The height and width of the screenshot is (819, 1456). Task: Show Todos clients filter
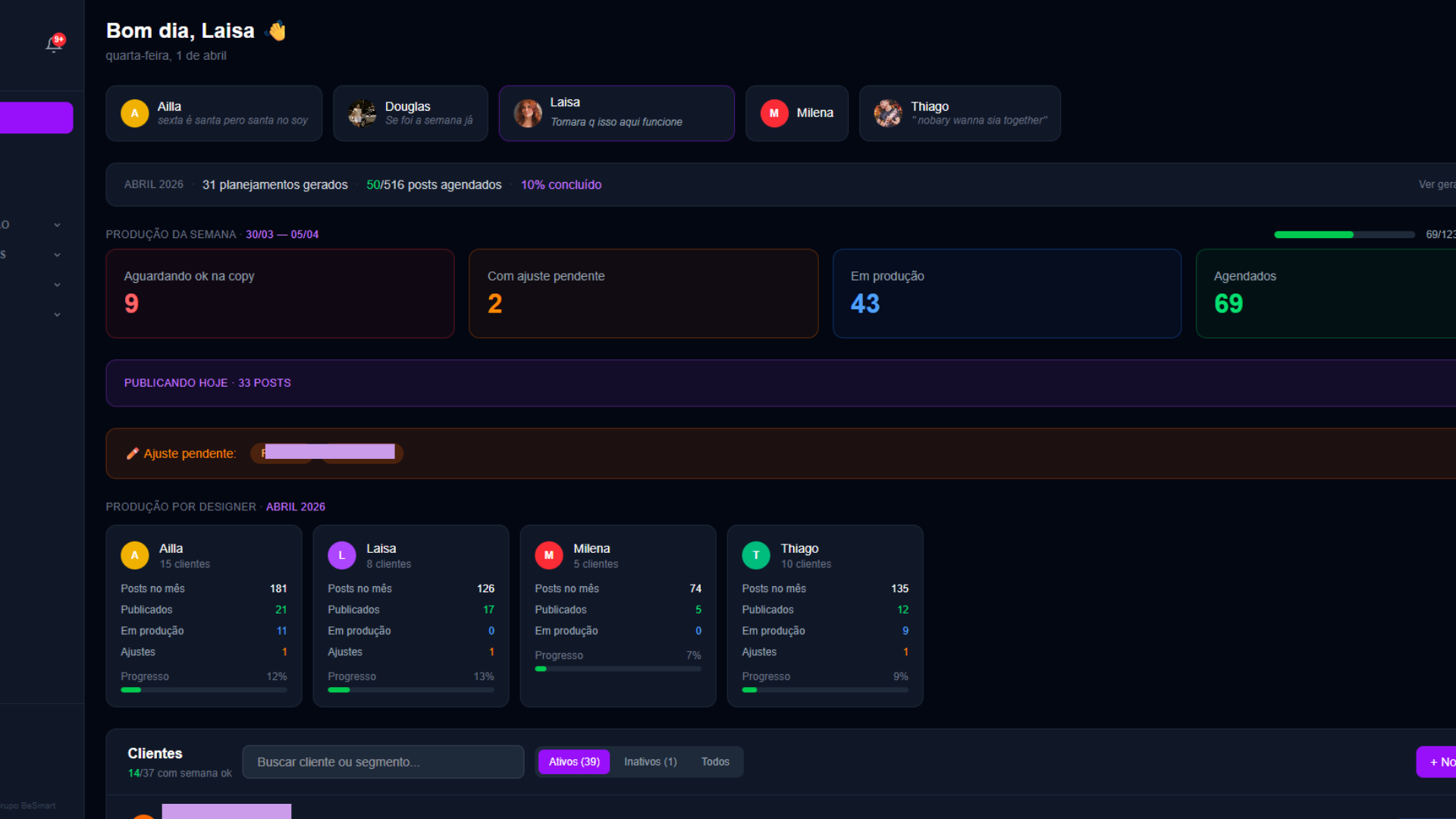click(715, 761)
